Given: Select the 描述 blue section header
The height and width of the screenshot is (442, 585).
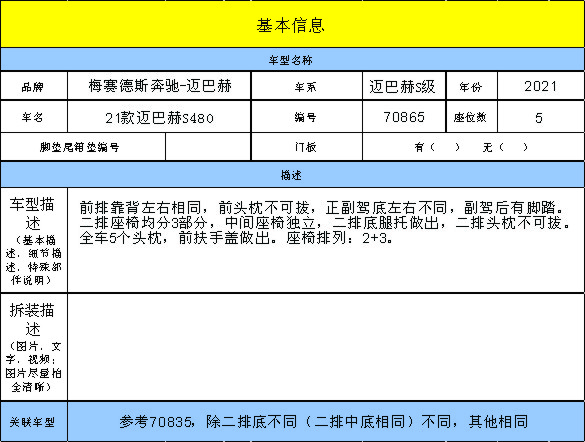Looking at the screenshot, I should click(x=292, y=175).
